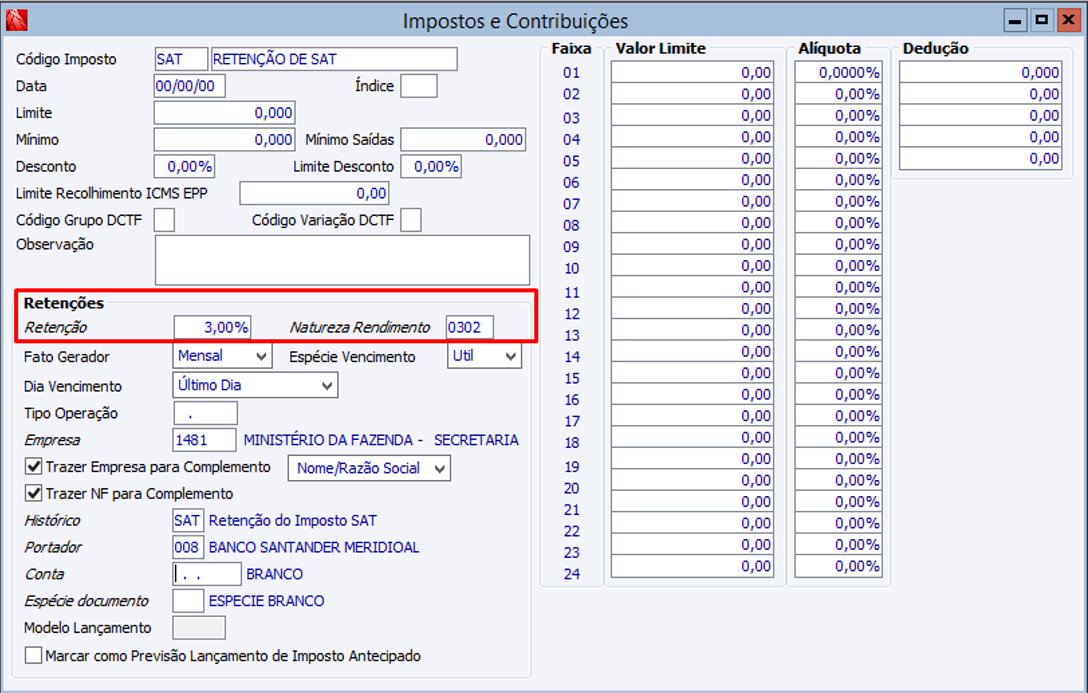
Task: Click ESPECIE BRANCO text
Action: pos(266,601)
